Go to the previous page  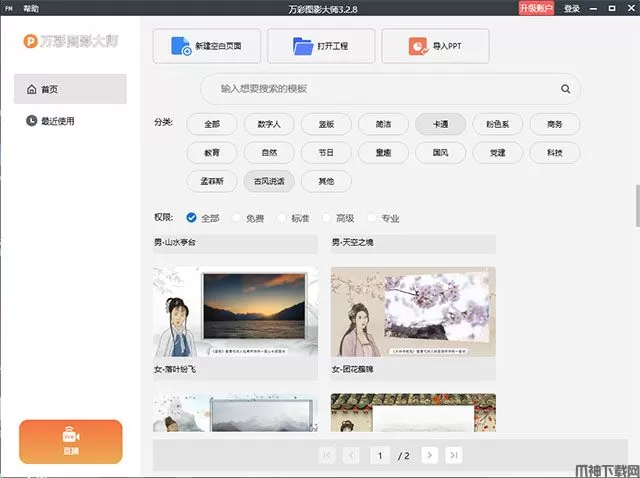point(351,455)
